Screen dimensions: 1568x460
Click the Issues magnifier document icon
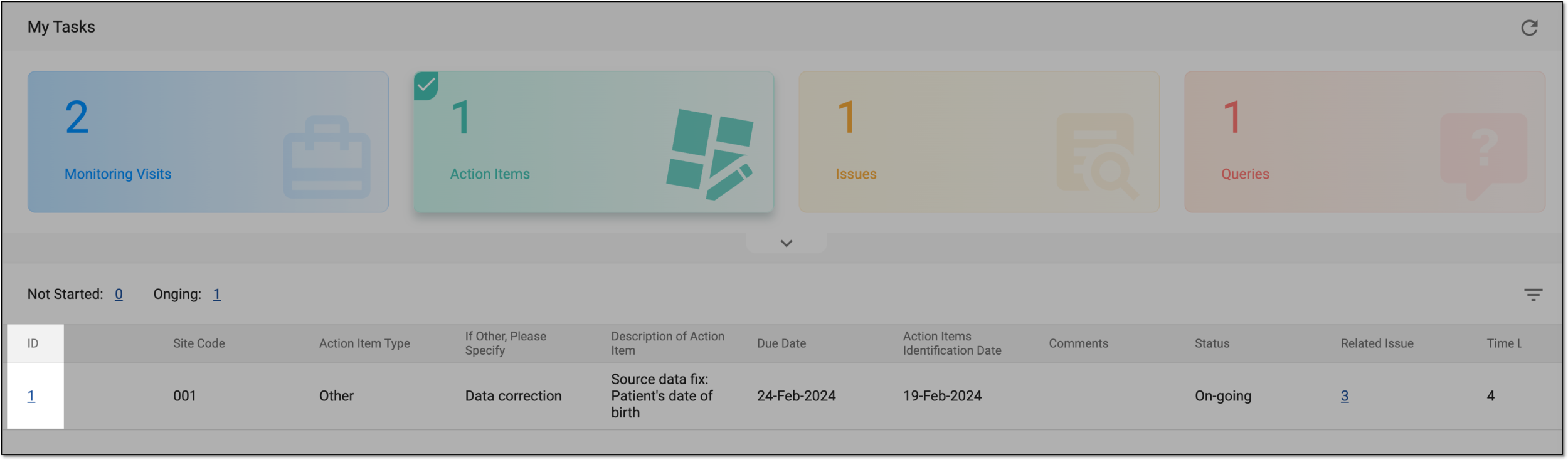point(1097,156)
